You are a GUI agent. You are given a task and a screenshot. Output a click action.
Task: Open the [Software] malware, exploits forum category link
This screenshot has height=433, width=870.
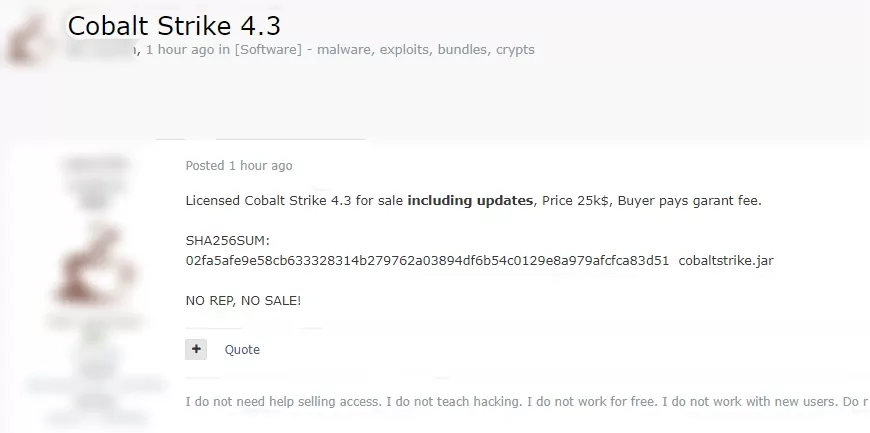click(x=385, y=49)
